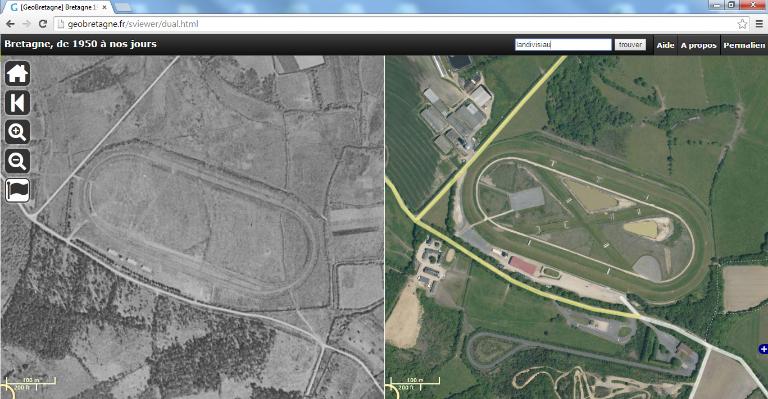Zoom out with the minus magnifier
Viewport: 768px width, 399px height.
(x=17, y=161)
